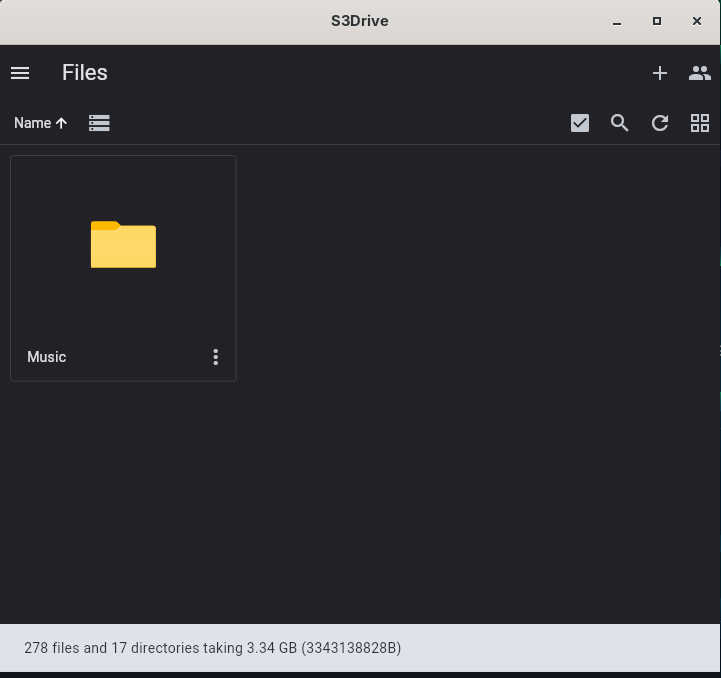Open the Music folder's three-dot menu

215,357
